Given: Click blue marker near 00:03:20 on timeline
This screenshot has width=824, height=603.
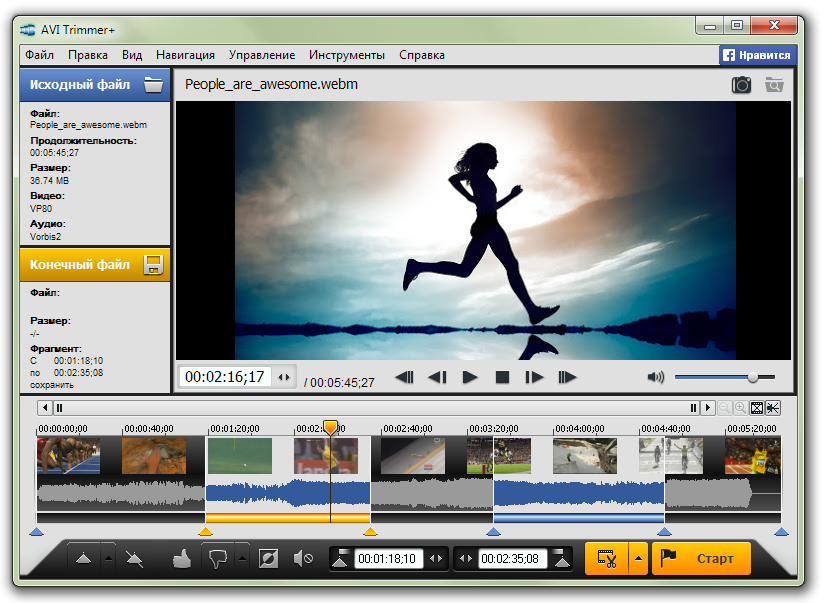Looking at the screenshot, I should pyautogui.click(x=493, y=532).
